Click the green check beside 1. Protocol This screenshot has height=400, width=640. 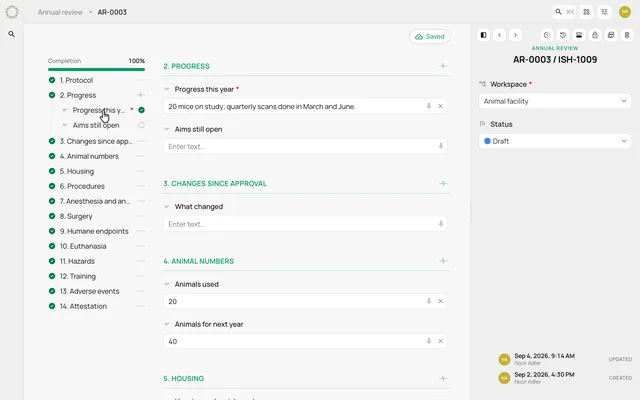52,80
